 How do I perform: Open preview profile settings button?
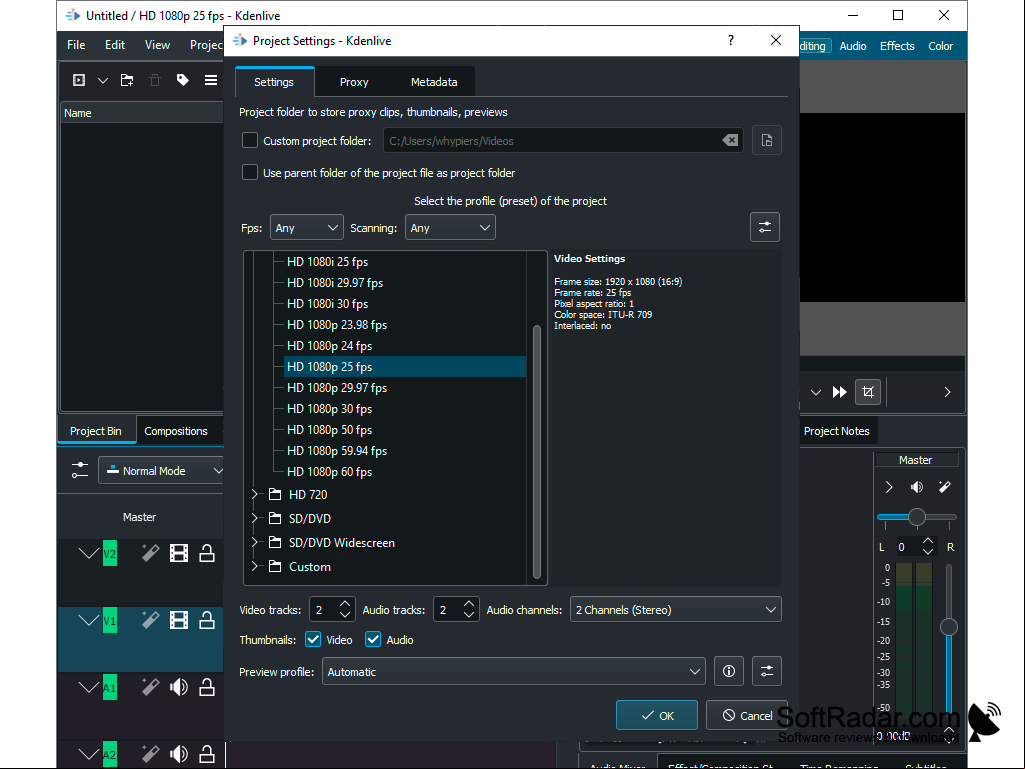point(767,672)
